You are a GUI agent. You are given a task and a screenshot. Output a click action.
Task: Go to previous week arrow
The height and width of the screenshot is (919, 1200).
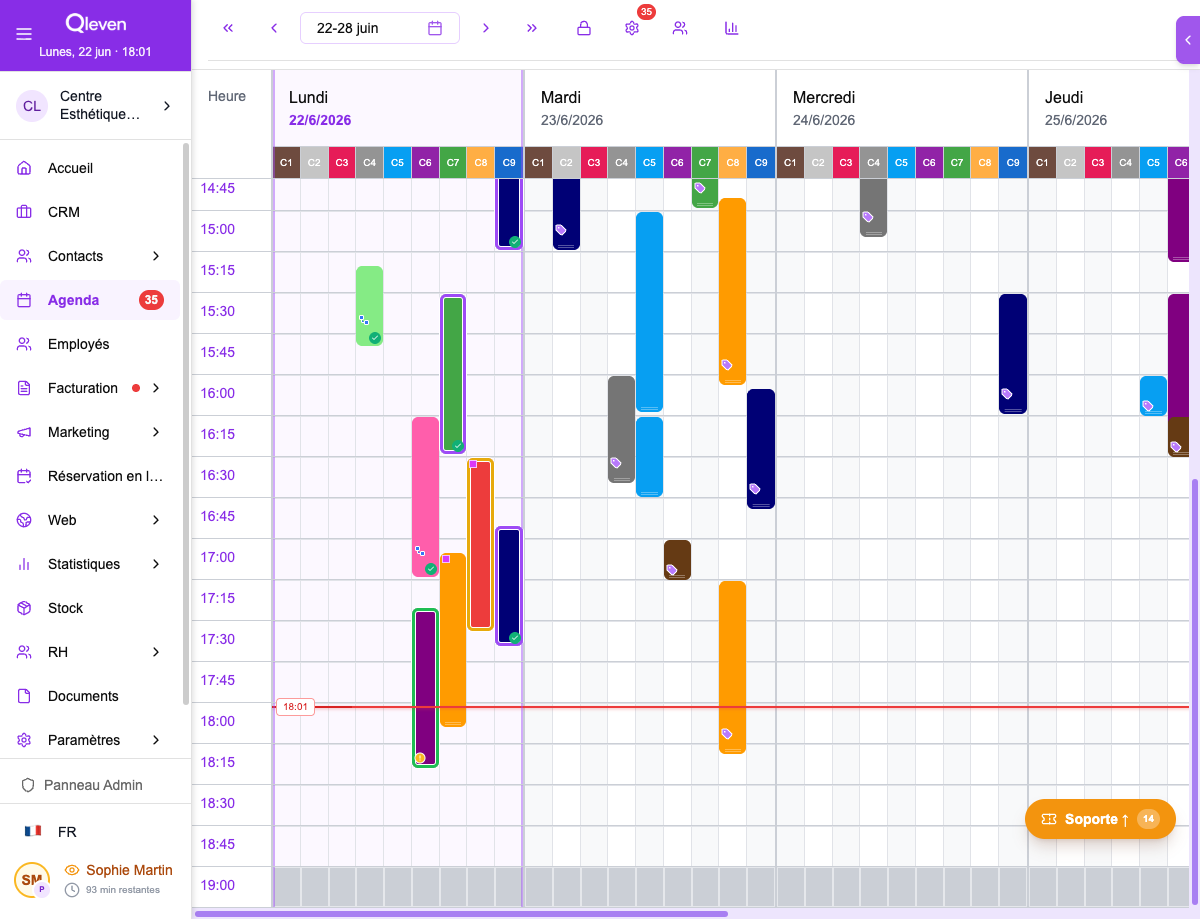click(x=274, y=28)
